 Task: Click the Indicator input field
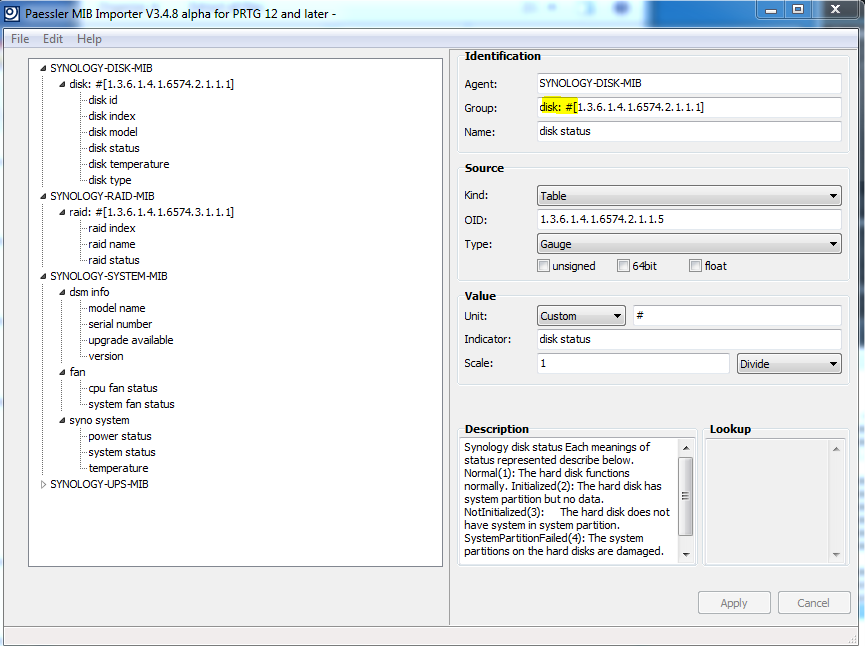coord(689,339)
